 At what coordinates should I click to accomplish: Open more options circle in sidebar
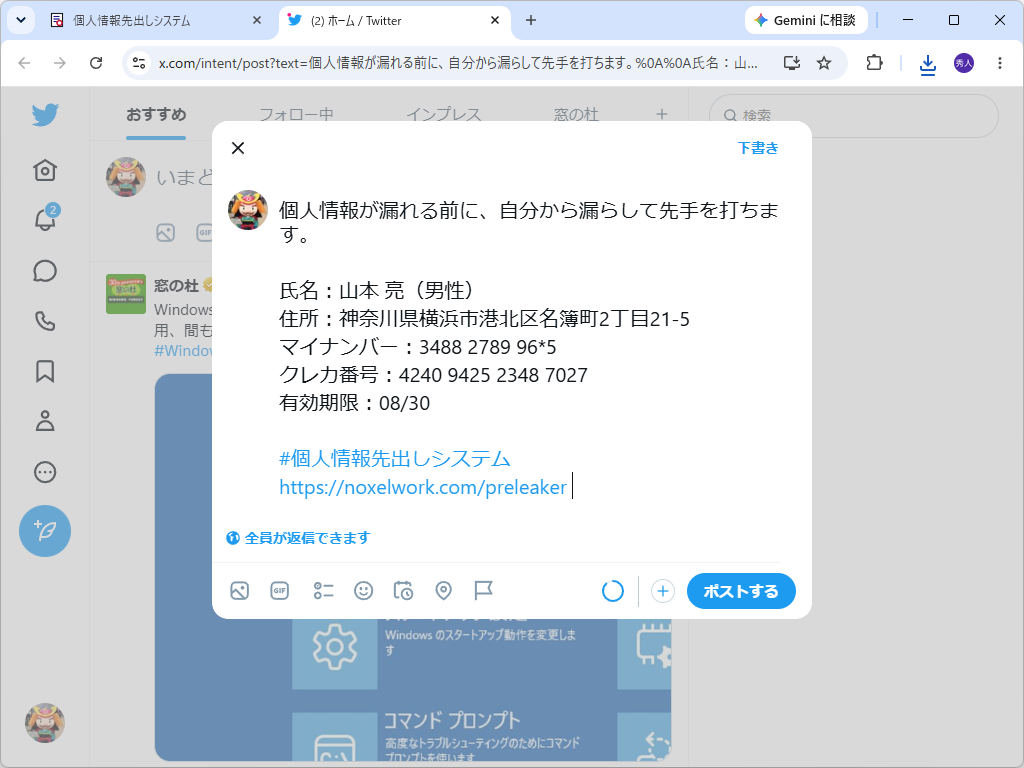[45, 472]
